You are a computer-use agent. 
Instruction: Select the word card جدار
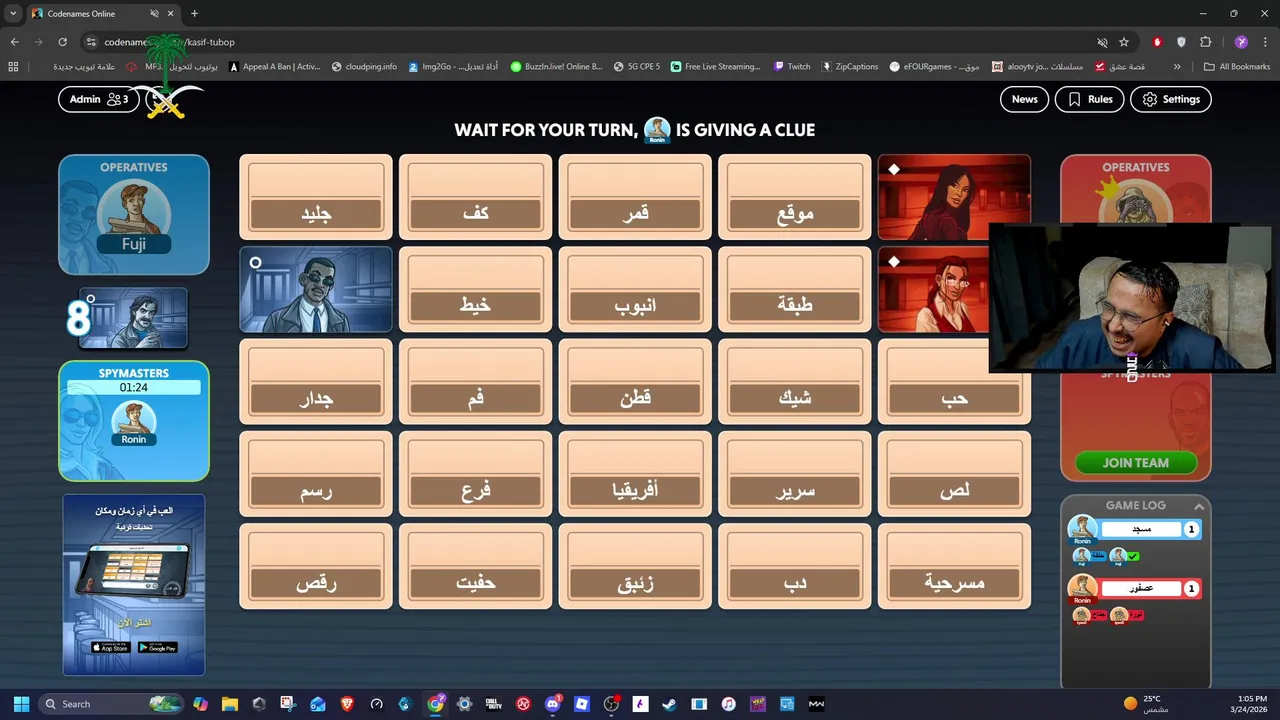[316, 382]
